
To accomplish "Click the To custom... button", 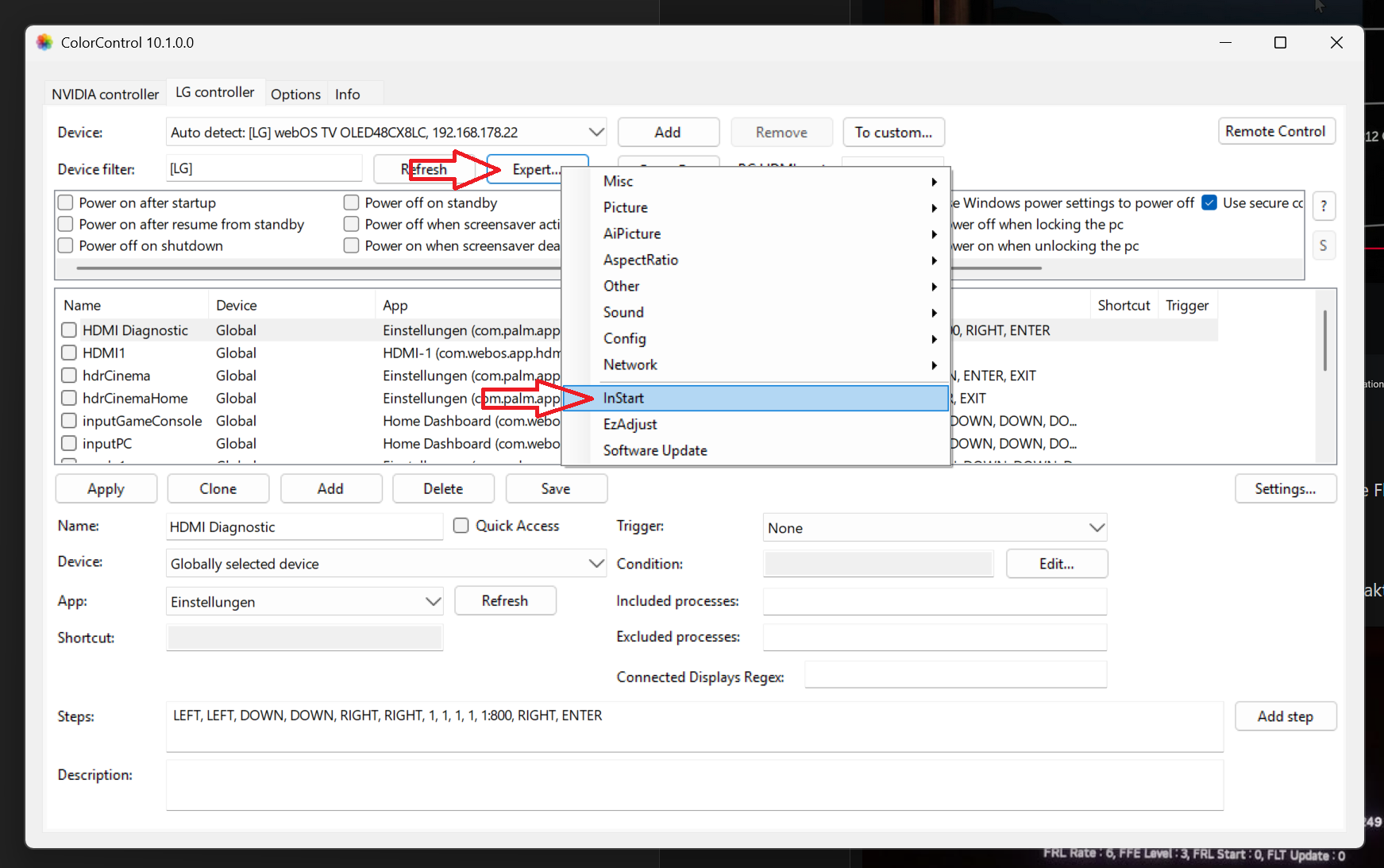I will [x=893, y=132].
